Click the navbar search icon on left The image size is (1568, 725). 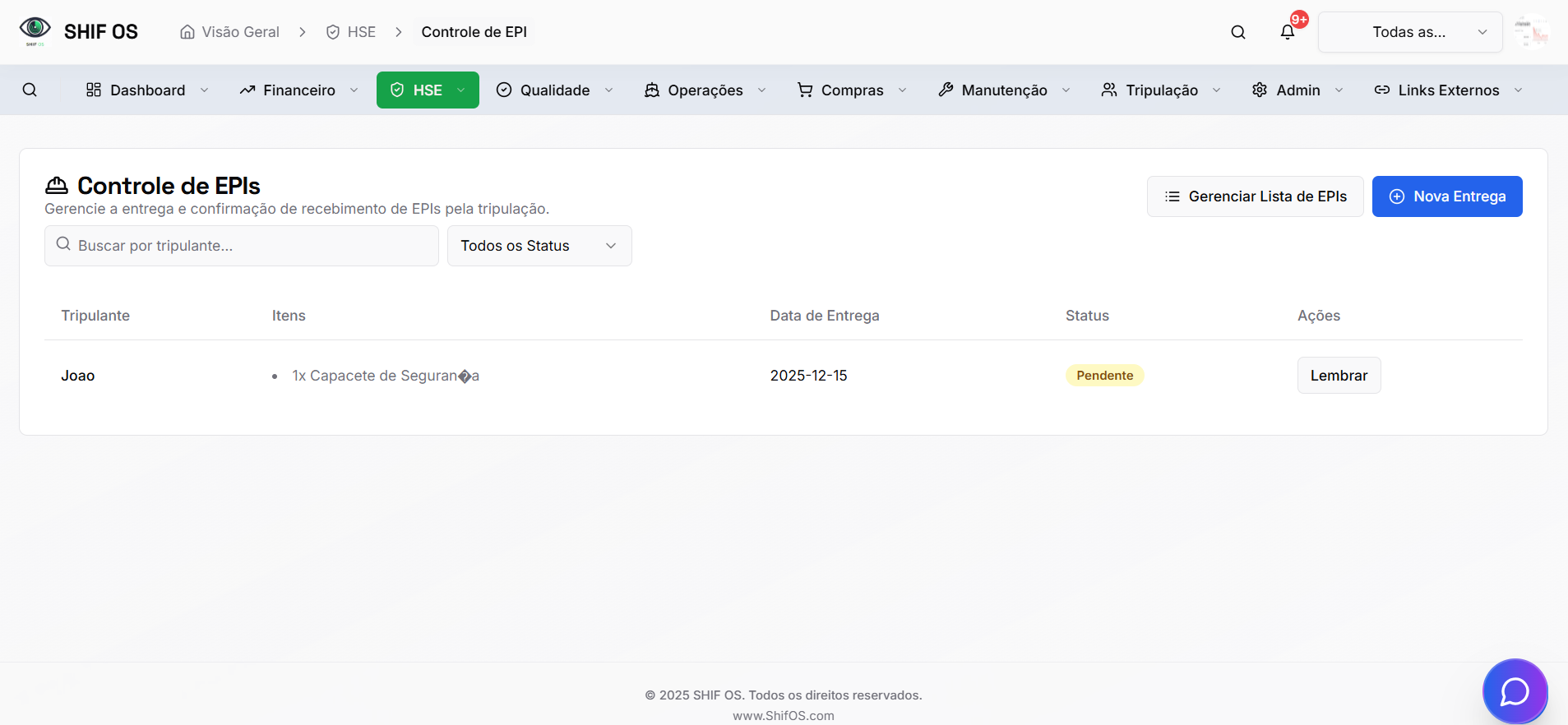(x=30, y=90)
